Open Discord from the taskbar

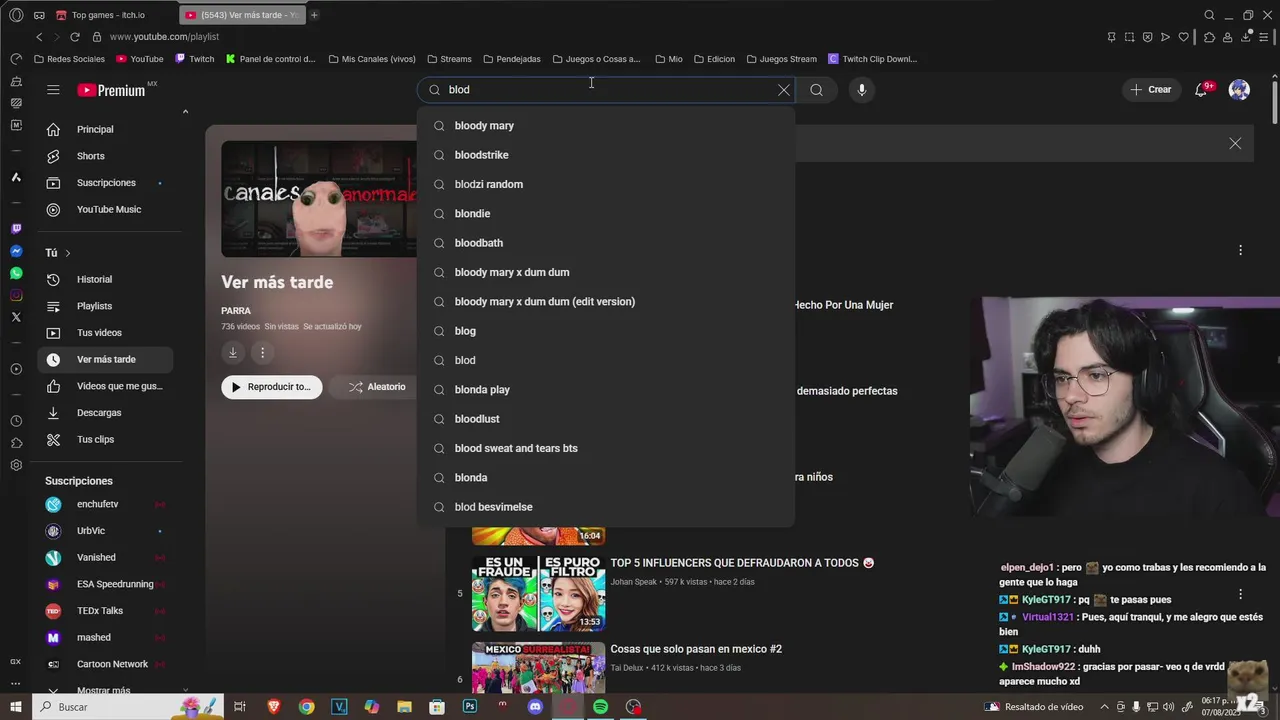(x=535, y=707)
